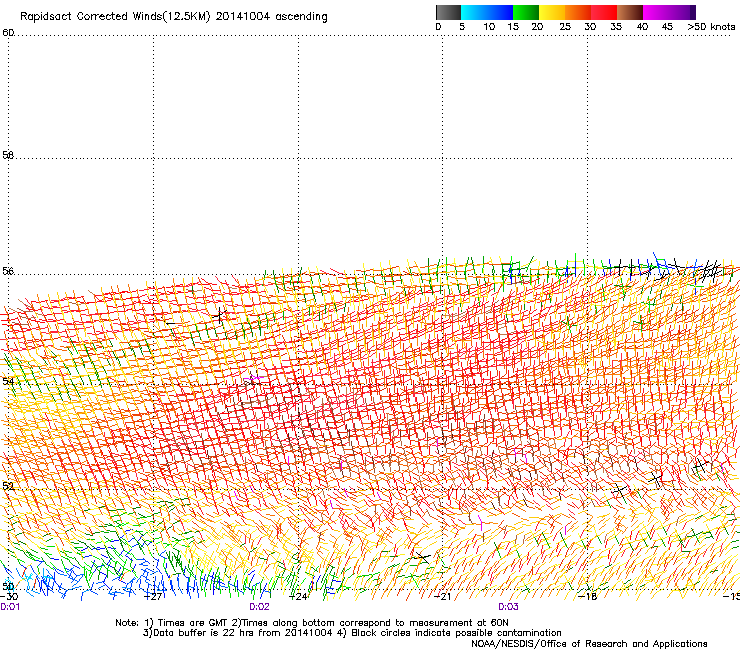Click the NOAA/NESDIS Office of Research credit
The height and width of the screenshot is (650, 740).
(589, 644)
